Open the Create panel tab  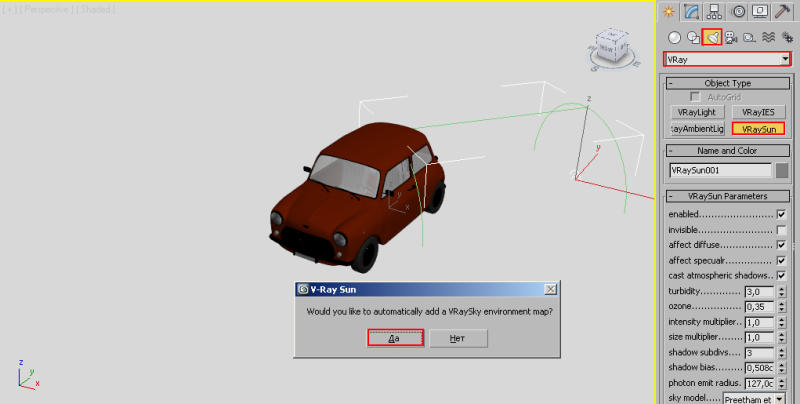668,11
